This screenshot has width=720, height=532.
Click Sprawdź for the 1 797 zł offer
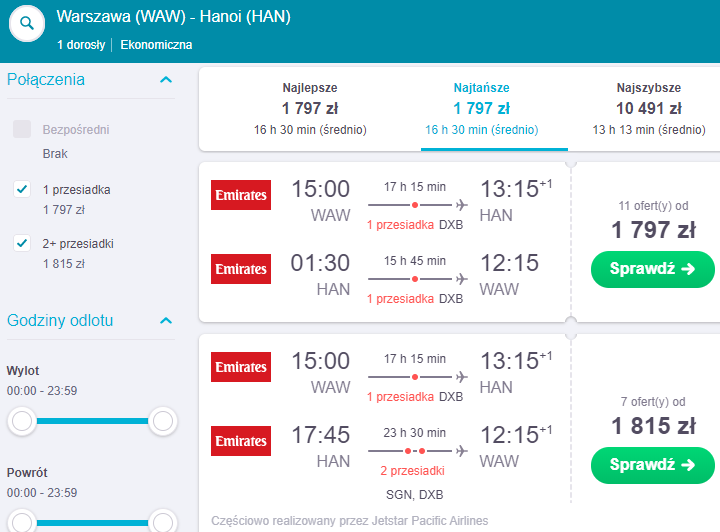pyautogui.click(x=652, y=269)
